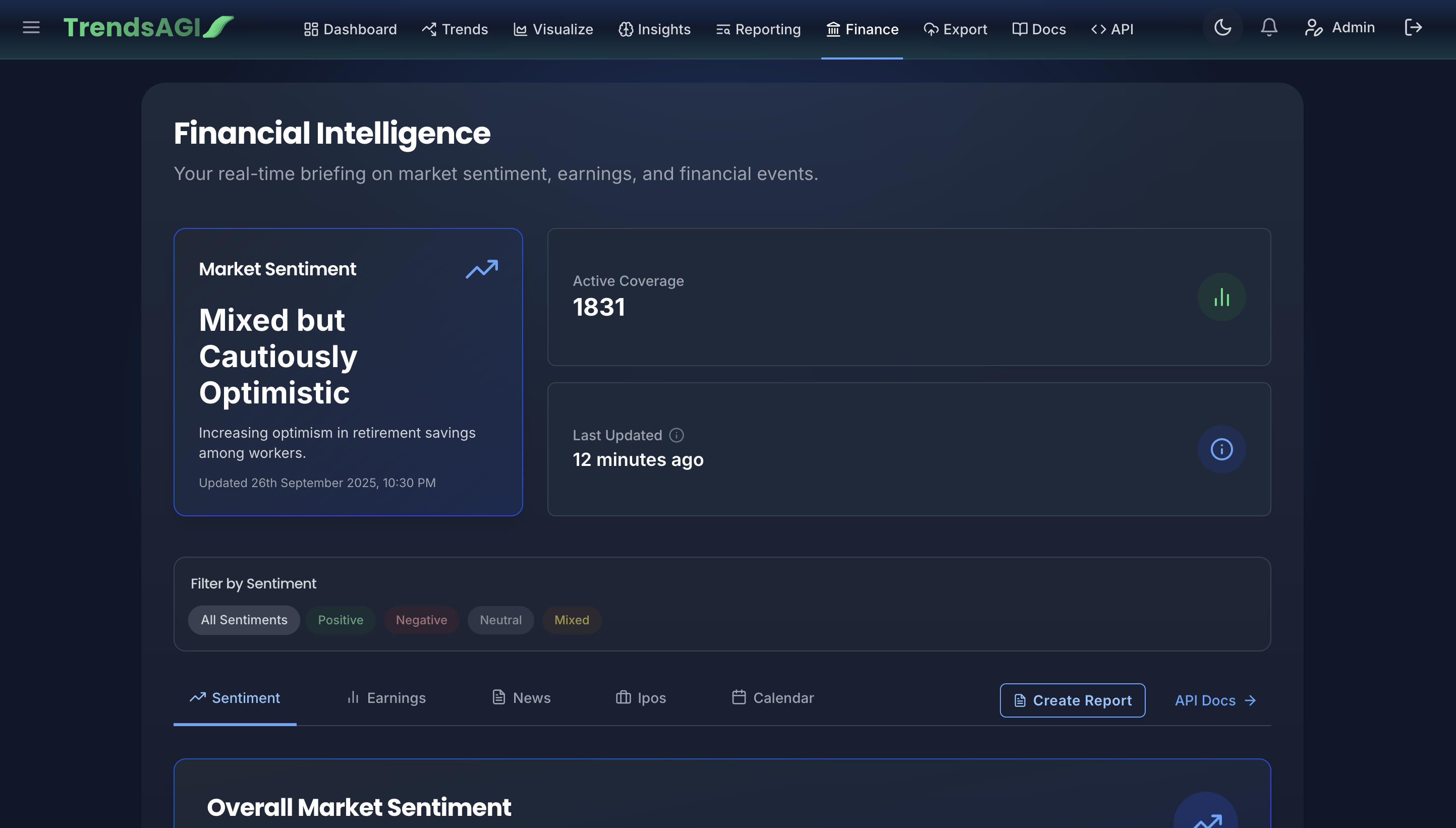Click the Create Report button
Screen dimensions: 1456x828
click(x=1072, y=700)
